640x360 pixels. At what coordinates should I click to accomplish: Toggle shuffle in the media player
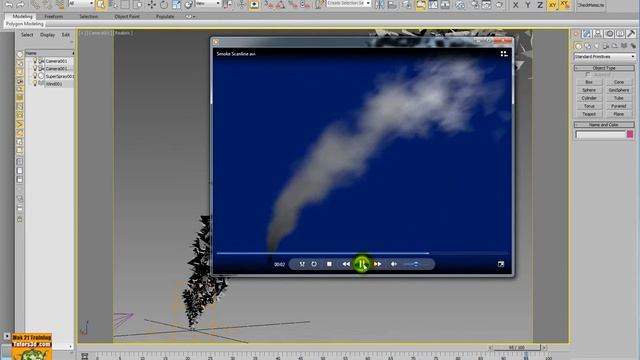point(302,264)
